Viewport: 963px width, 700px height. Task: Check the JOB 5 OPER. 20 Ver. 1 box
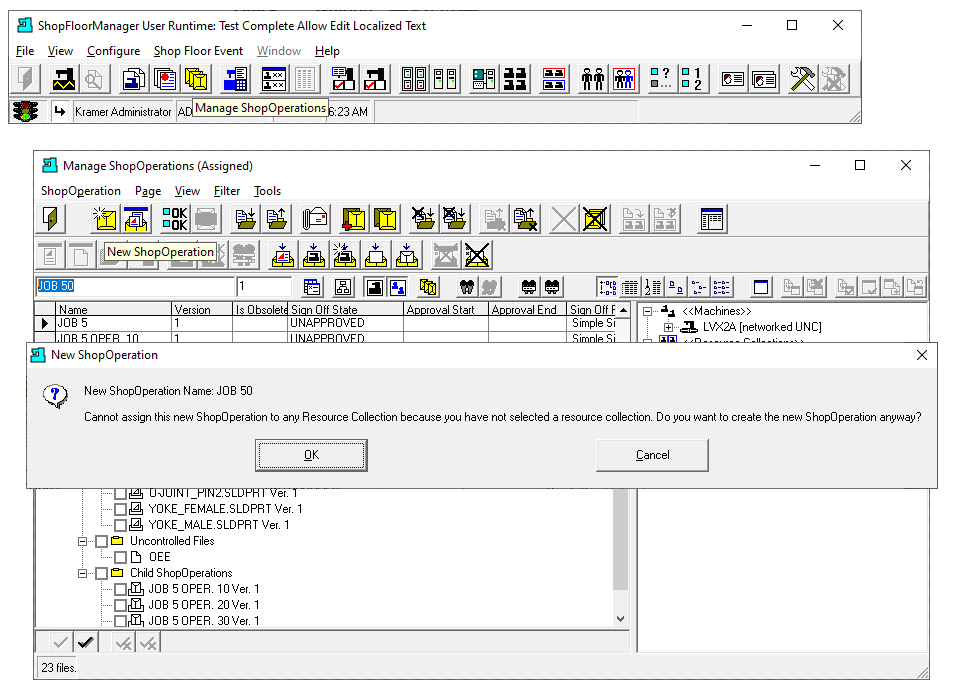tap(120, 605)
